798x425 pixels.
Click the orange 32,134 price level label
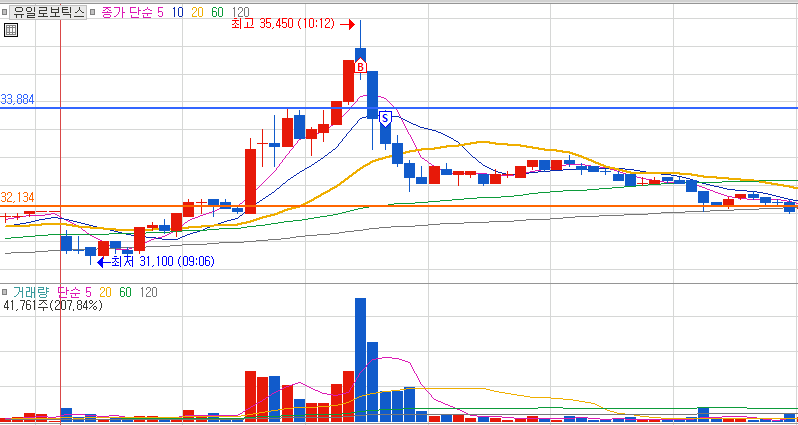tap(17, 197)
